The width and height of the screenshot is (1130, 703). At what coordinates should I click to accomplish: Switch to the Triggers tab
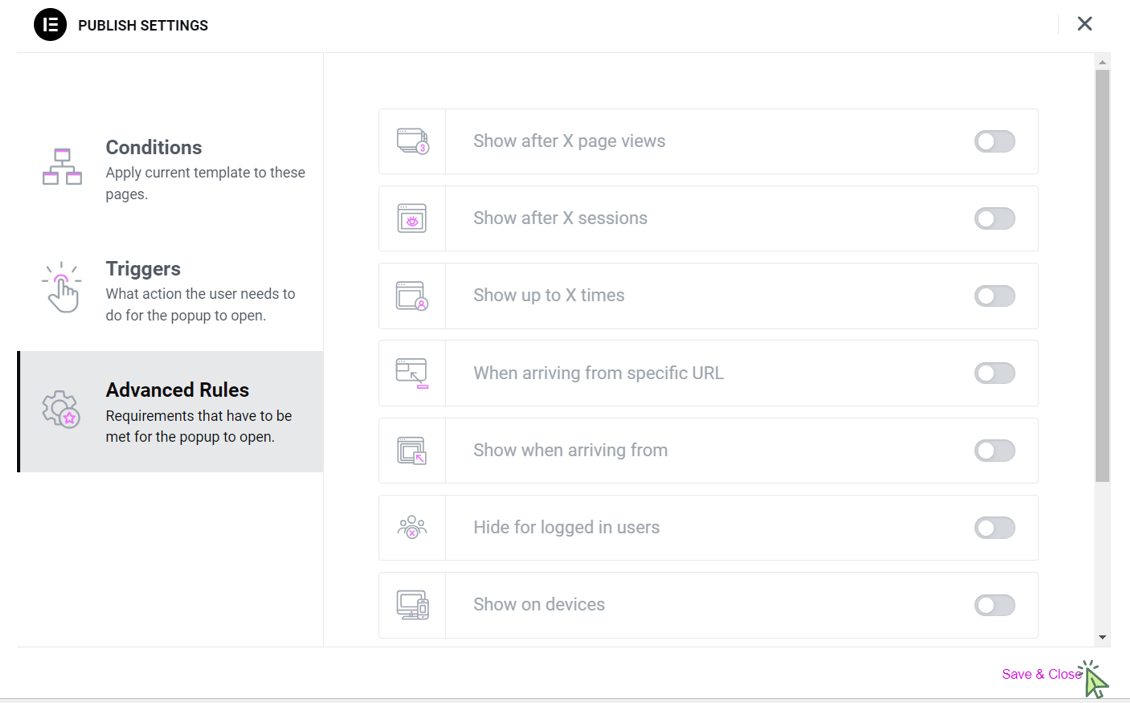pyautogui.click(x=170, y=291)
